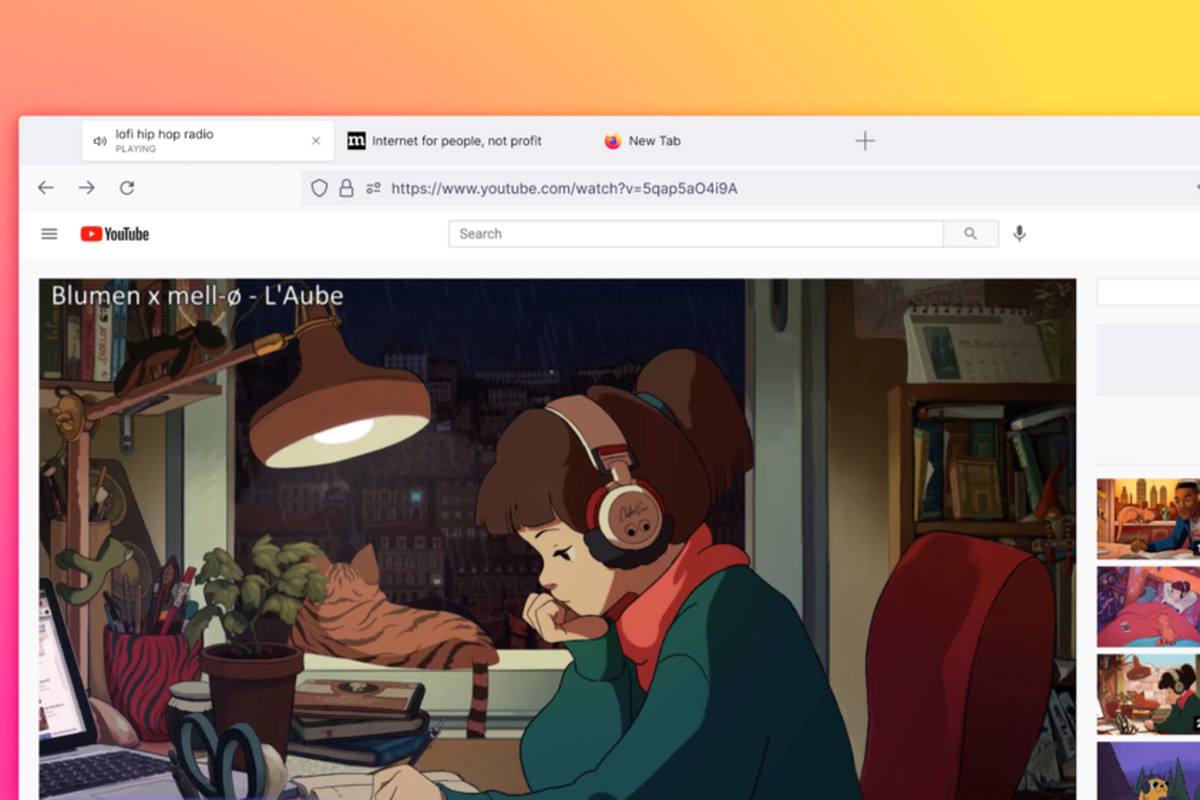Open first suggested video thumbnail in sidebar
1200x800 pixels.
[x=1148, y=519]
